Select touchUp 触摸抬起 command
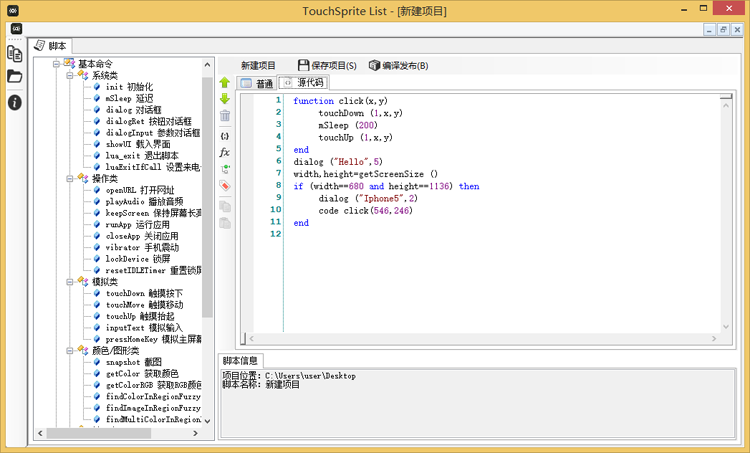Image resolution: width=750 pixels, height=453 pixels. (x=140, y=316)
